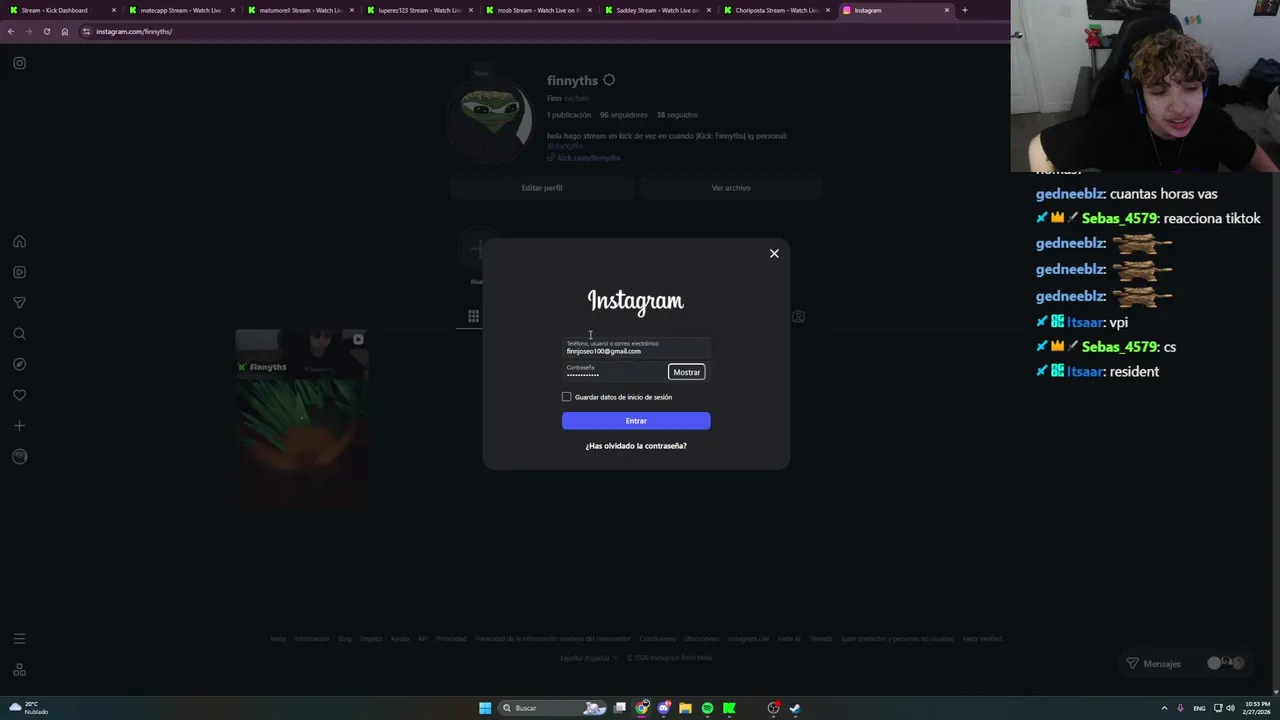Click the 'Editar perfil' button
The image size is (1280, 720).
(x=541, y=188)
